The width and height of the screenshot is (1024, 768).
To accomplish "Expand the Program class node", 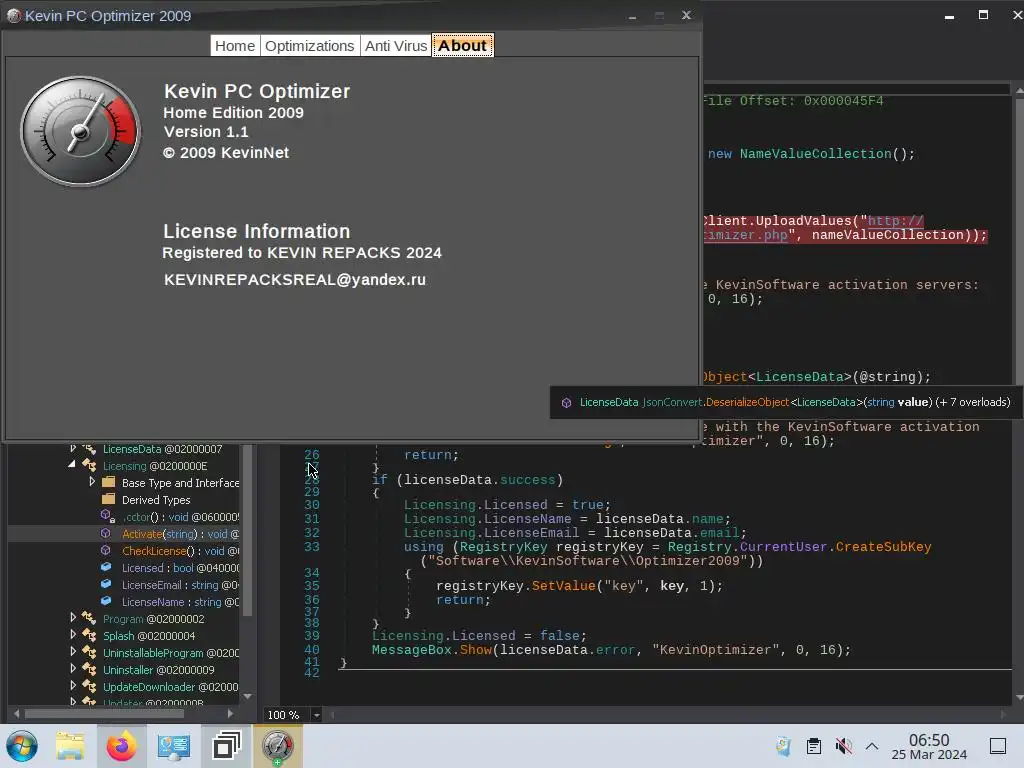I will pos(73,617).
